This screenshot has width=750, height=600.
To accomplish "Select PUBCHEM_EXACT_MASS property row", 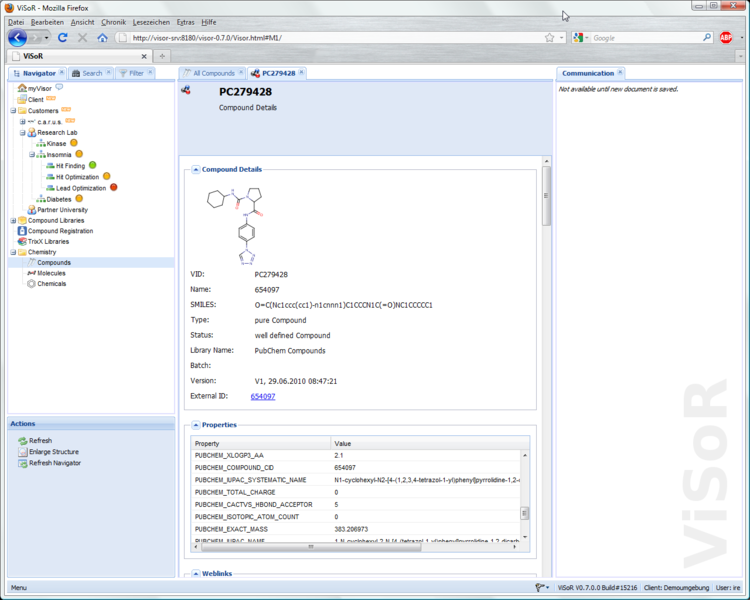I will [356, 529].
